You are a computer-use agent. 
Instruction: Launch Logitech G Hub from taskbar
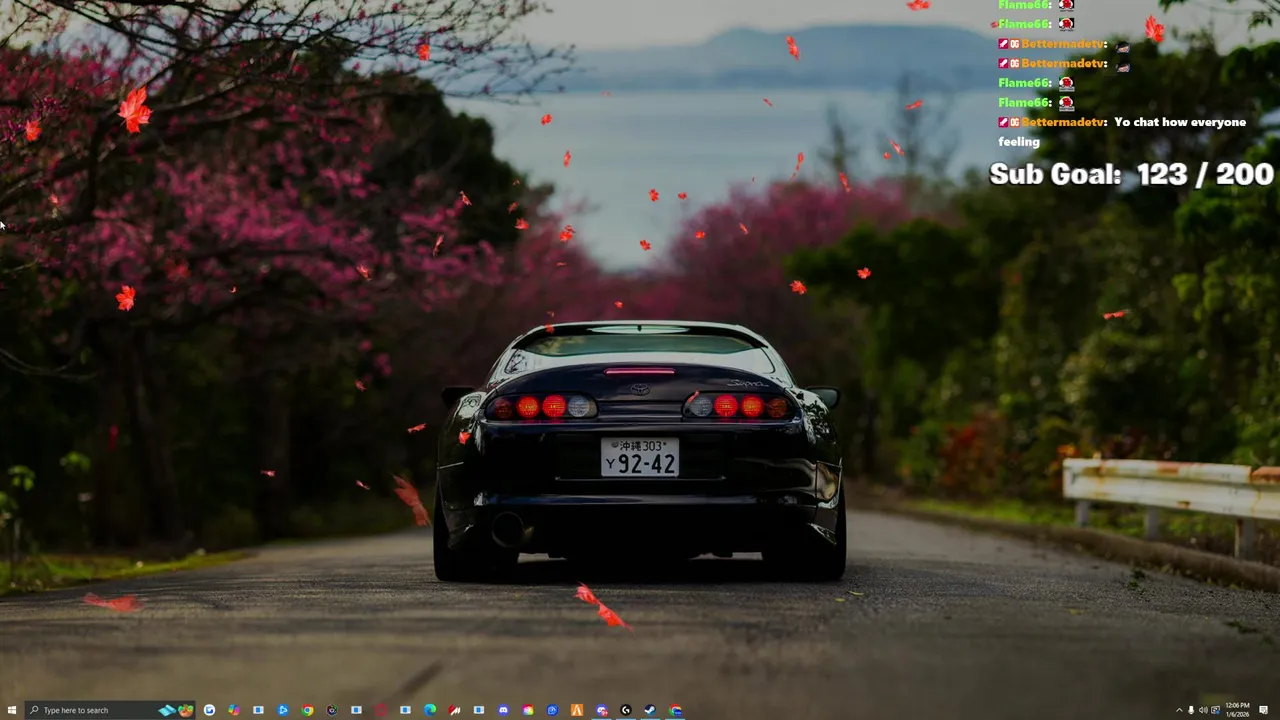[625, 710]
